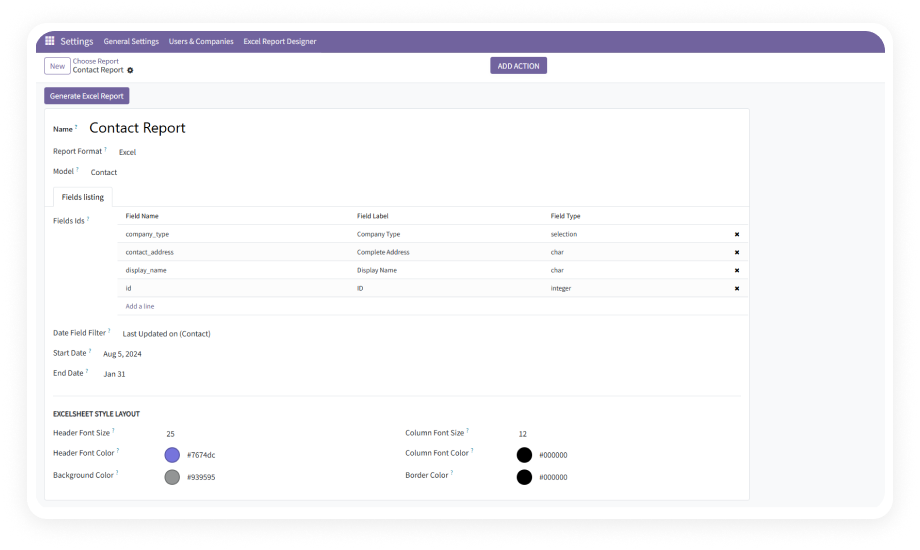The image size is (920, 550).
Task: Open Border Color black swatch
Action: point(525,477)
